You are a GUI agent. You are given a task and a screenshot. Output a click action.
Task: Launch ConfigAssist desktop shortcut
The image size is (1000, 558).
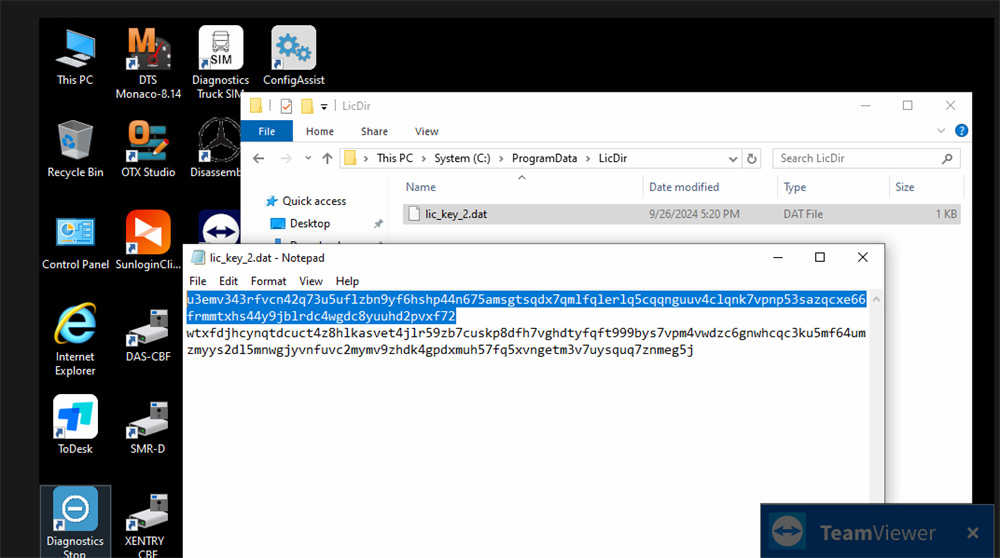tap(293, 56)
